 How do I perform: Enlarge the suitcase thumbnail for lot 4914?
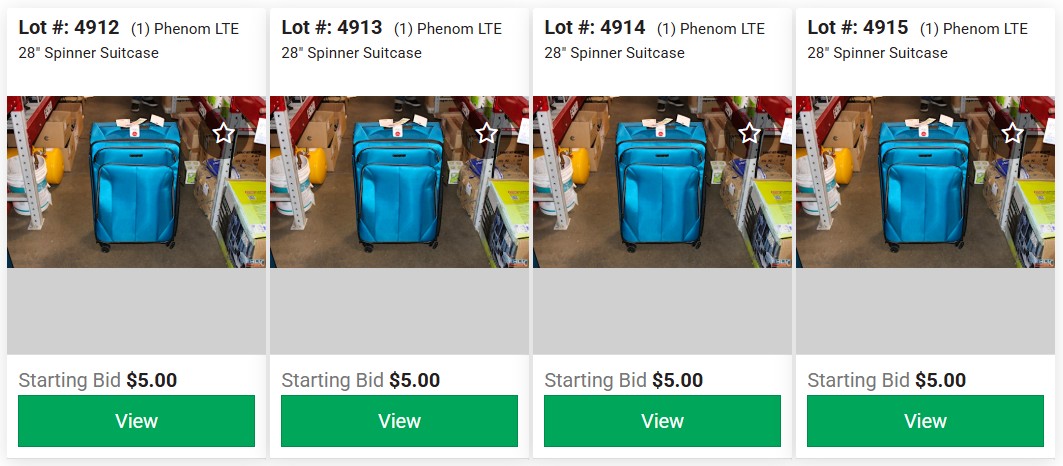coord(662,182)
